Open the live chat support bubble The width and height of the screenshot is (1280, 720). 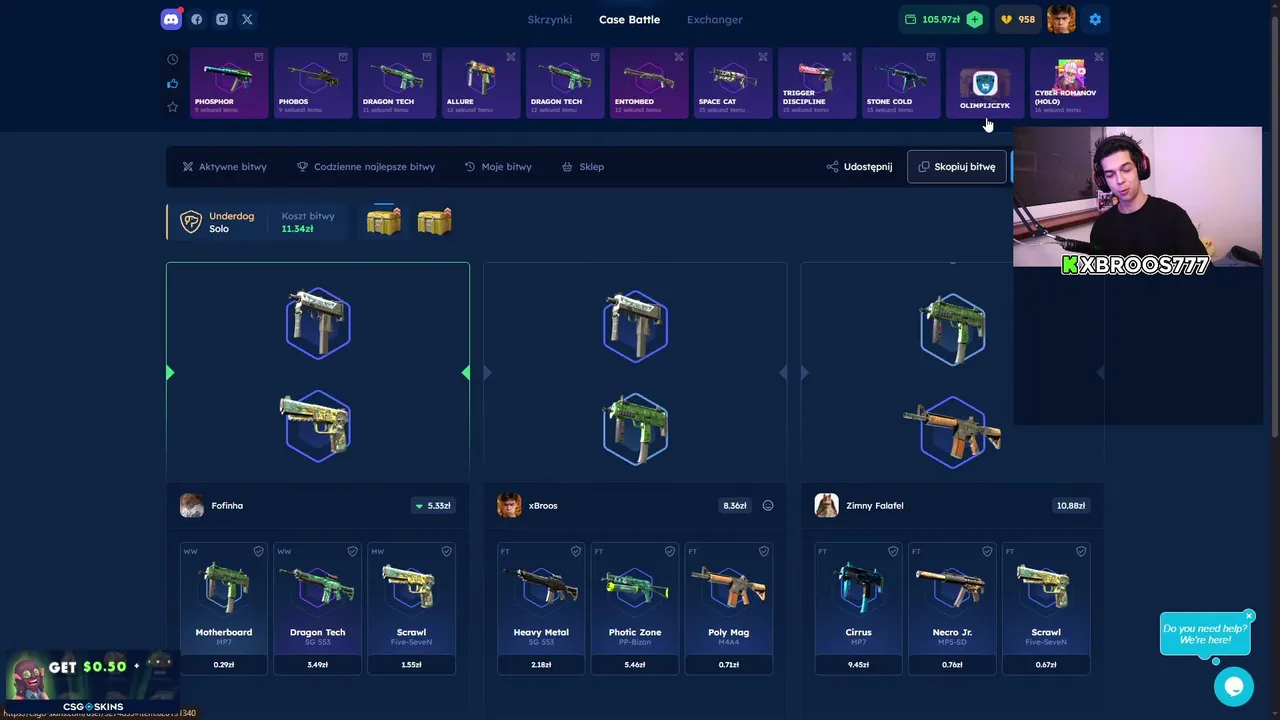(1233, 686)
